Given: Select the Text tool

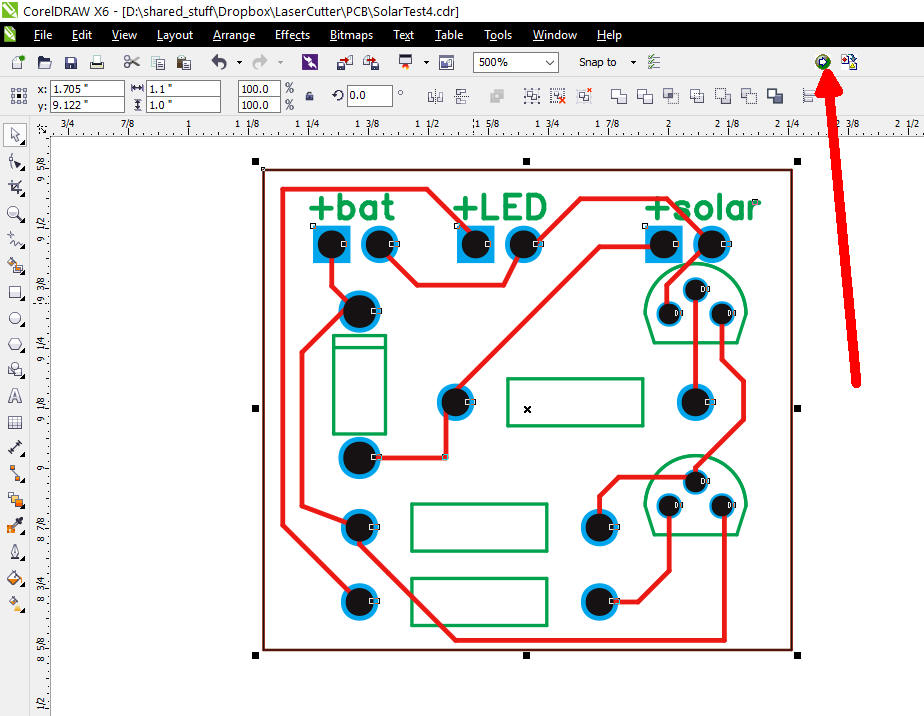Looking at the screenshot, I should 15,396.
